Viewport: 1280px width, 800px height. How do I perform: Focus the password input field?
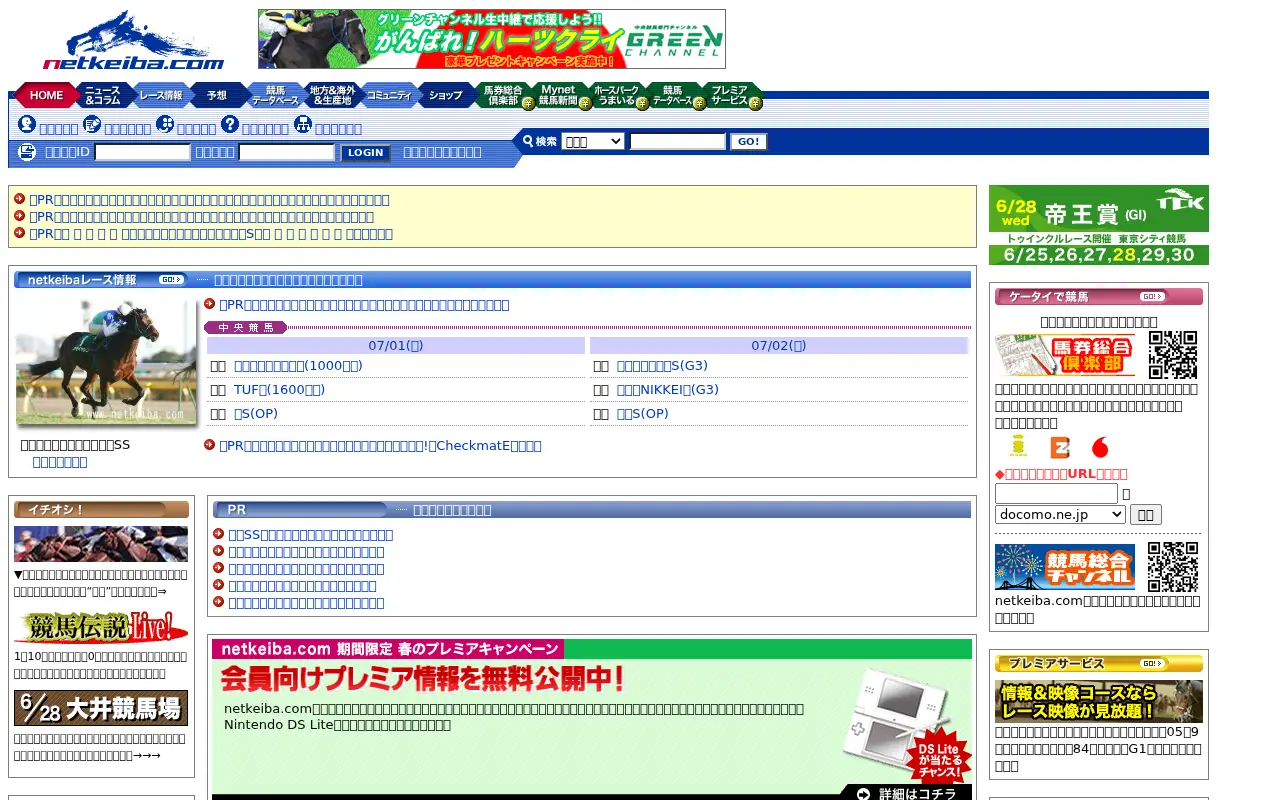pos(286,153)
